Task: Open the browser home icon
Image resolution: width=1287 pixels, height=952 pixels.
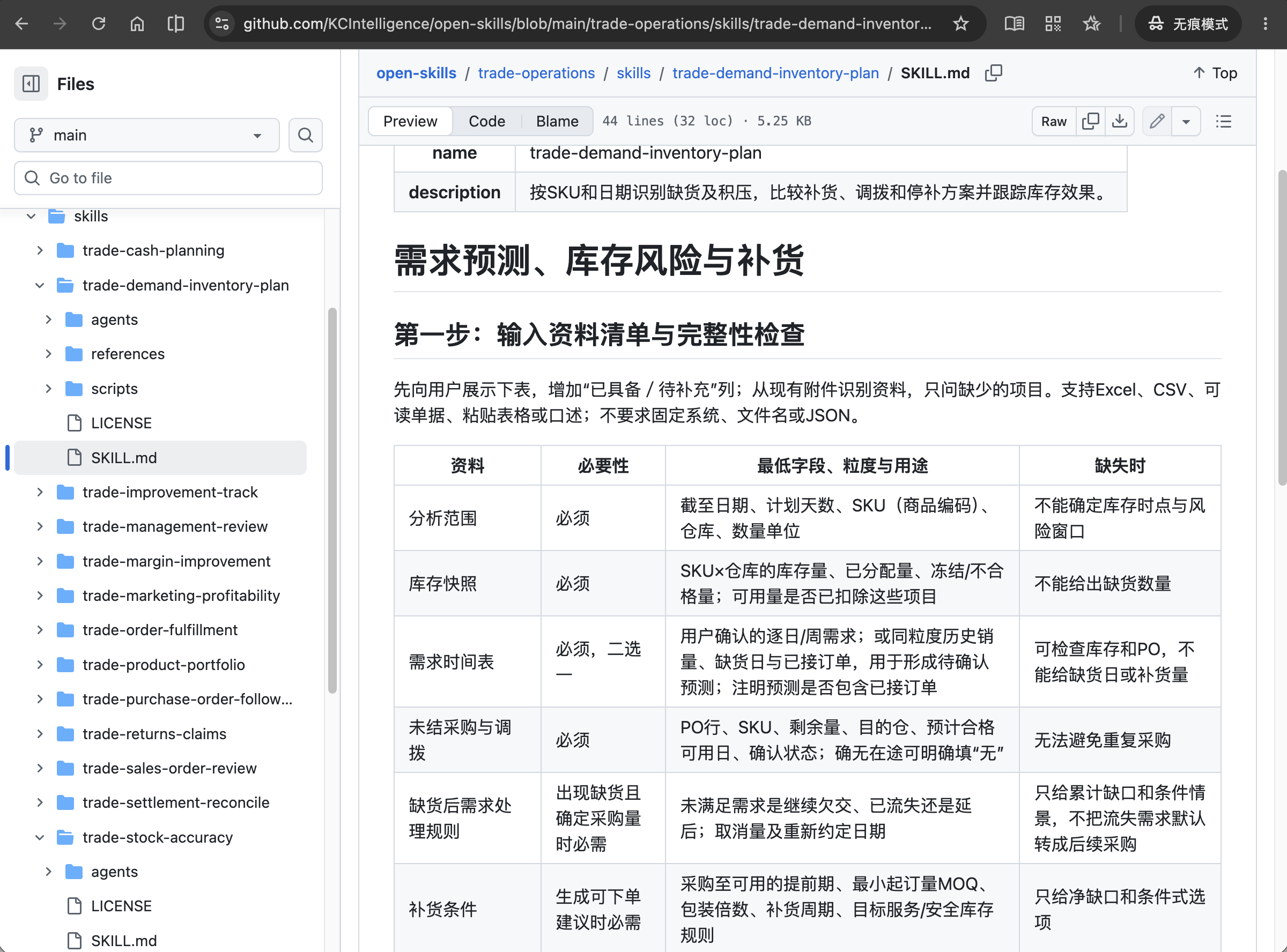Action: point(137,24)
